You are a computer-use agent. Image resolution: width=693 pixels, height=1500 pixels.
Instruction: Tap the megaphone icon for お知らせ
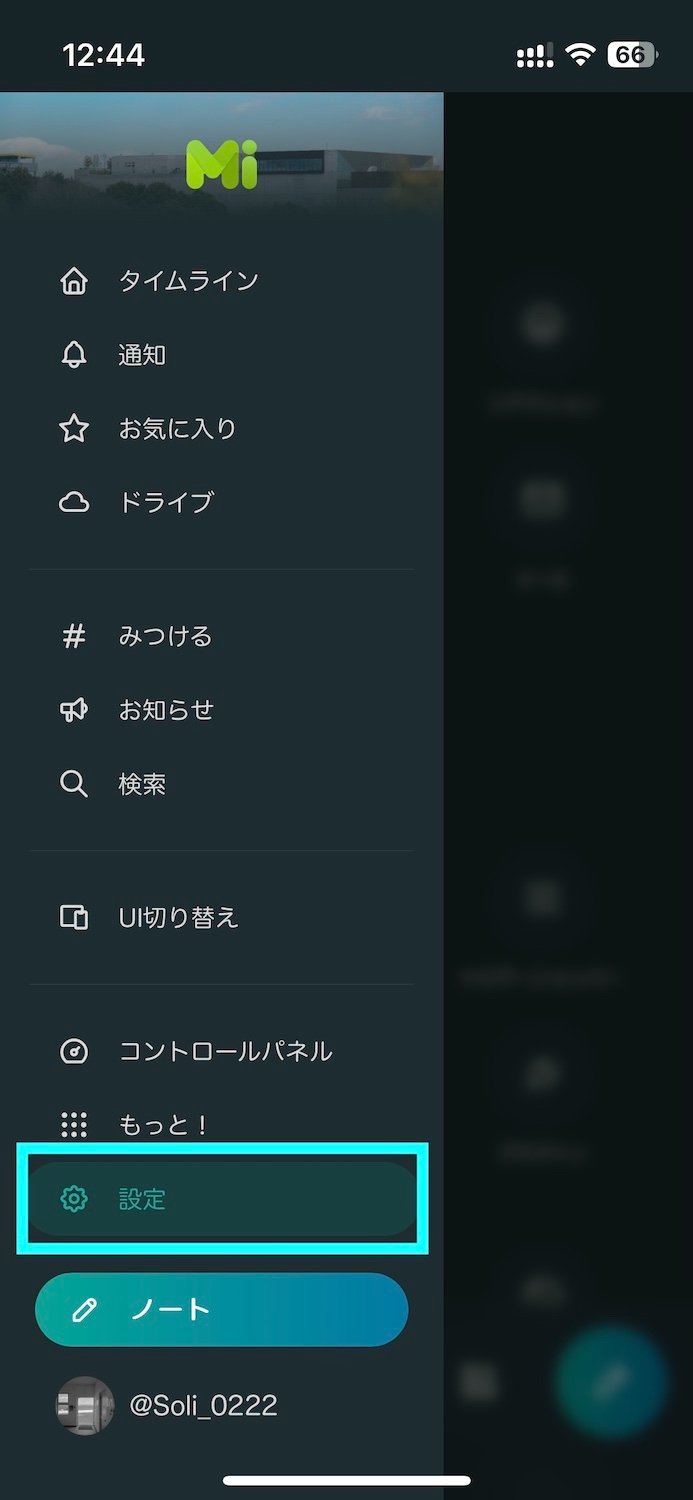coord(74,710)
